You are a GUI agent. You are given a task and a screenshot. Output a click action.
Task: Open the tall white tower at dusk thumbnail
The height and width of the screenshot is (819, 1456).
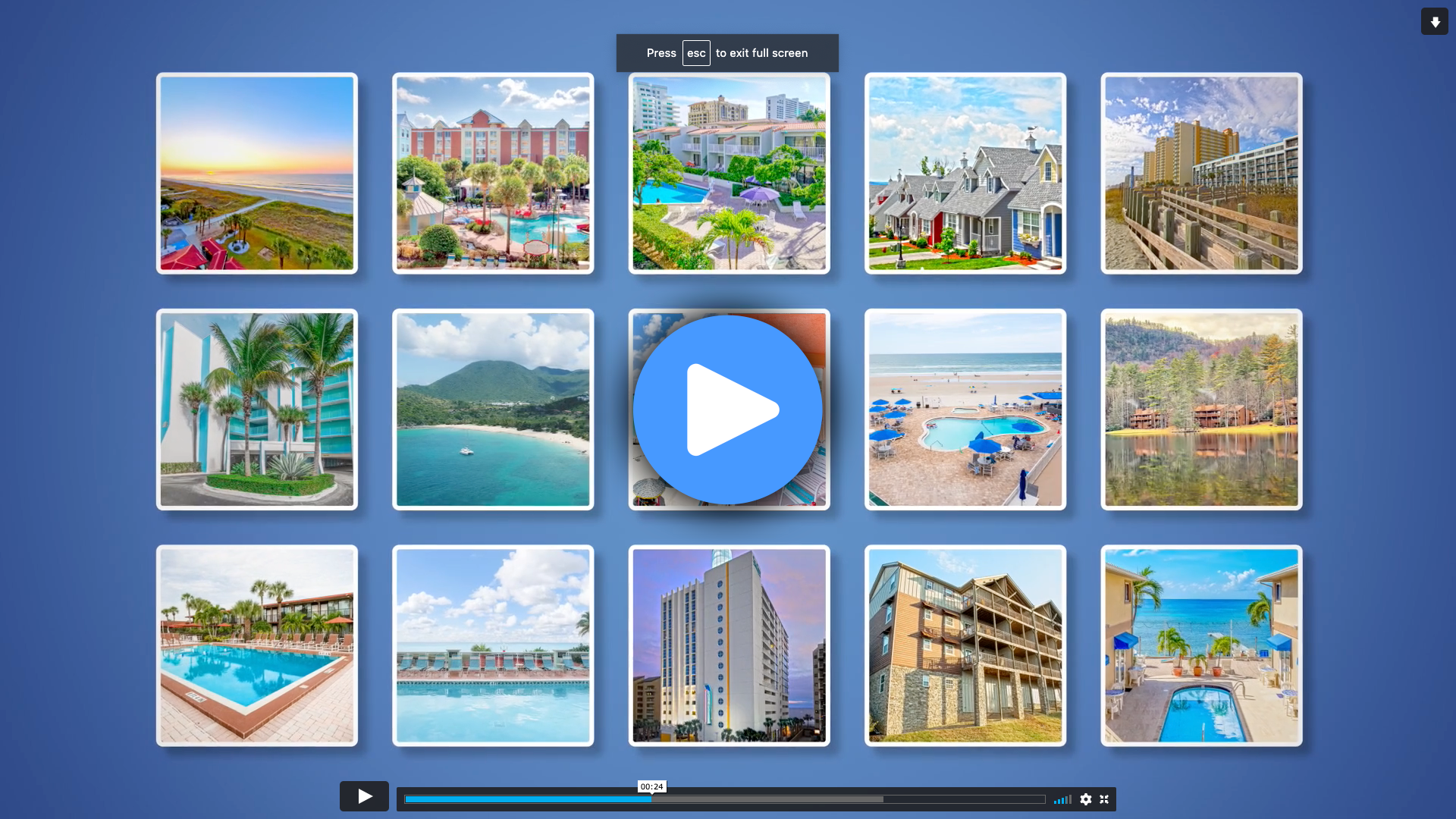729,645
